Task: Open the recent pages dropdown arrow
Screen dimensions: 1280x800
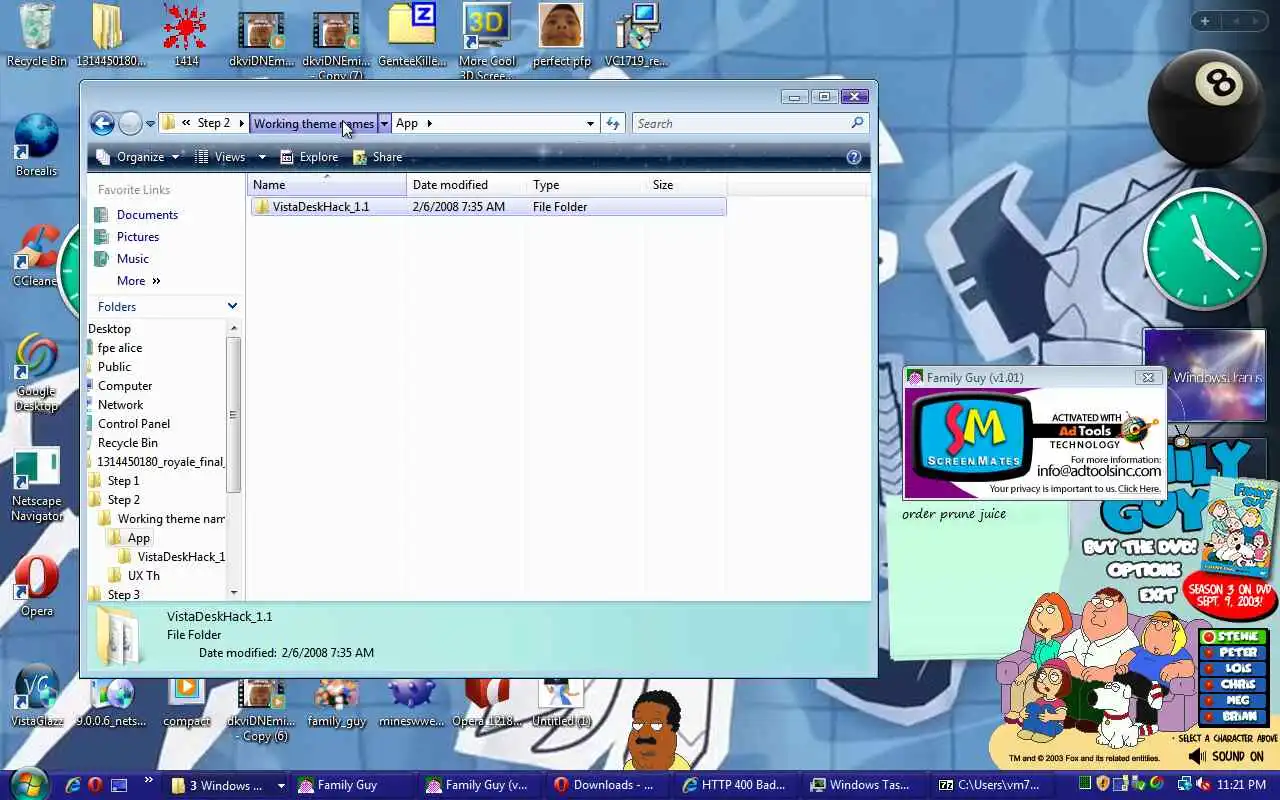Action: point(150,124)
